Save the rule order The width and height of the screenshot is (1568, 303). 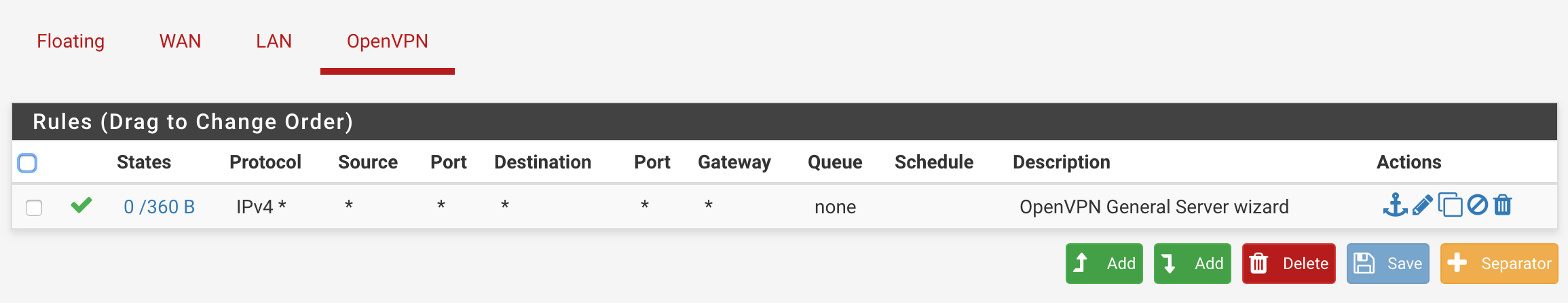[x=1387, y=264]
